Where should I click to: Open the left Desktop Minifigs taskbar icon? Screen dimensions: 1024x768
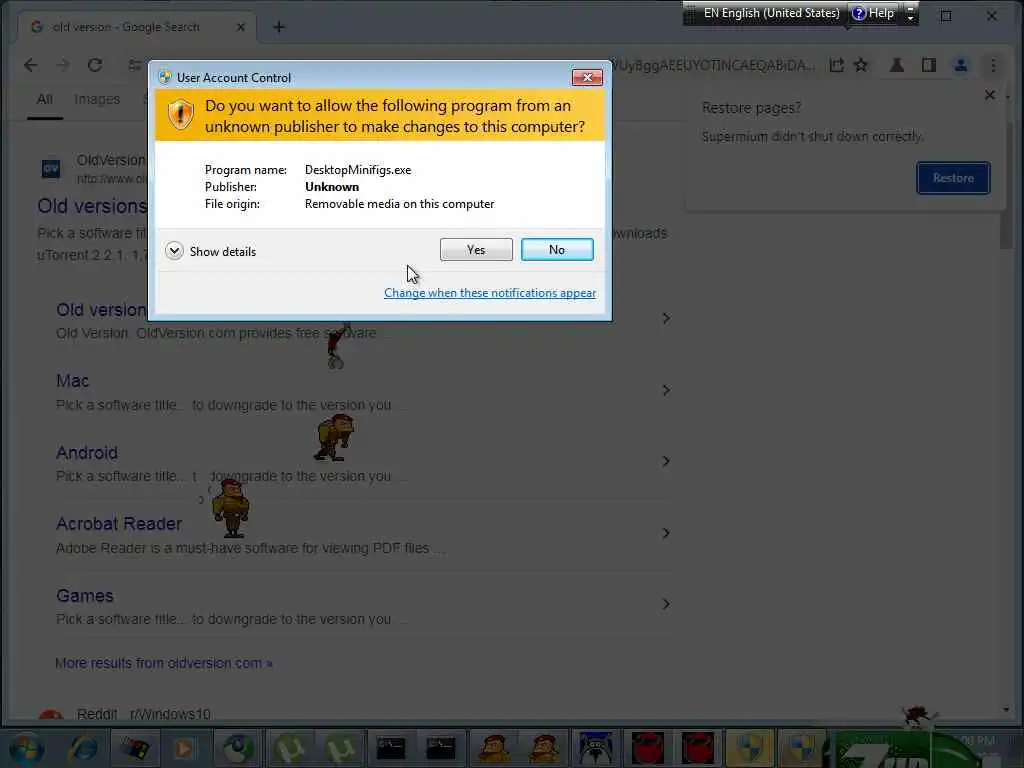(494, 748)
